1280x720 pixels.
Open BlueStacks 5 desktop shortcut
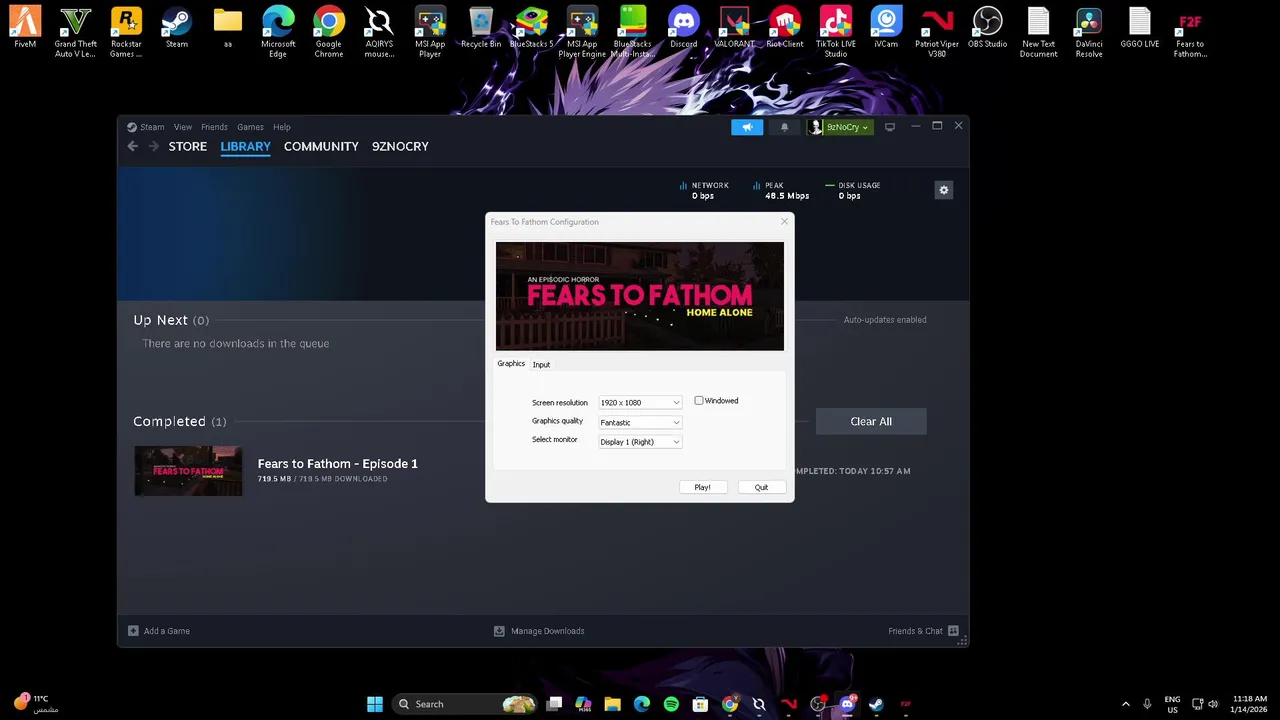tap(531, 29)
